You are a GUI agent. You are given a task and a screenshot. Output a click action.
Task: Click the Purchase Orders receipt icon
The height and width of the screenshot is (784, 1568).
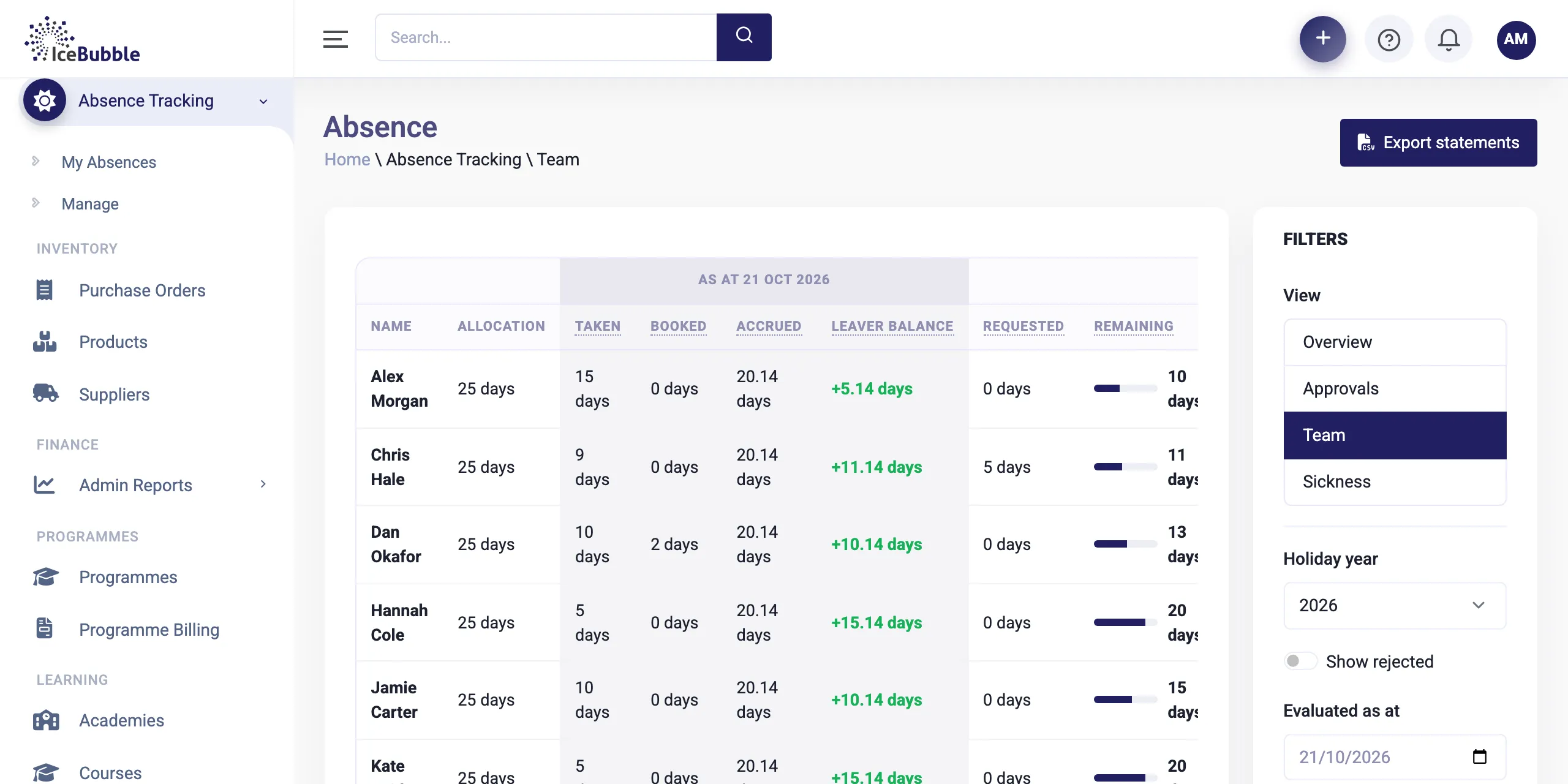point(44,290)
